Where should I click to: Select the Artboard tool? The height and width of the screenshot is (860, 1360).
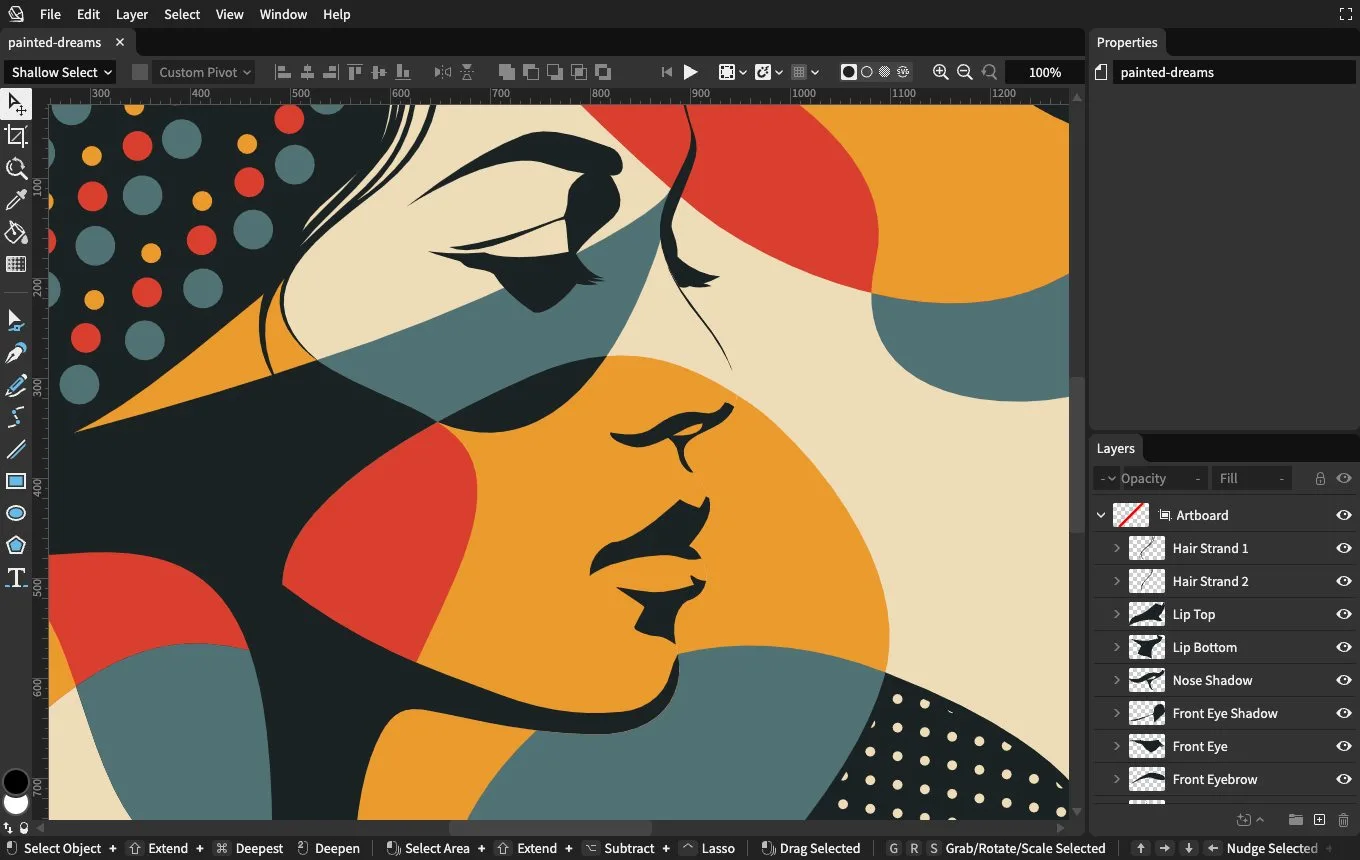(16, 136)
